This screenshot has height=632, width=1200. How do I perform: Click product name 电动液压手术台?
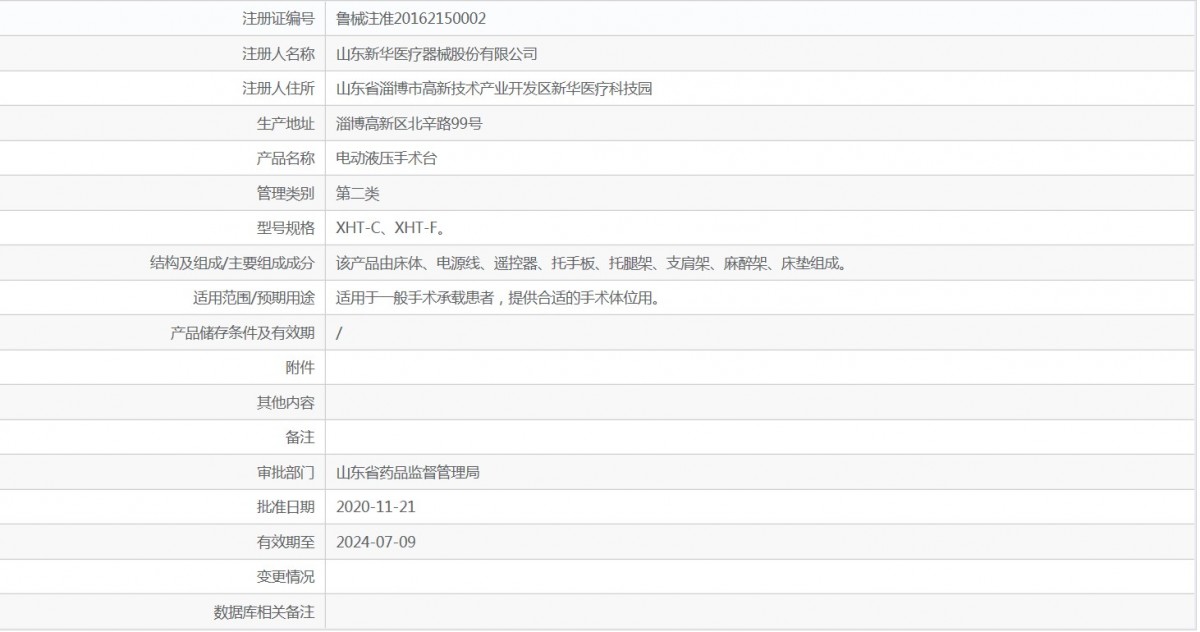[387, 158]
